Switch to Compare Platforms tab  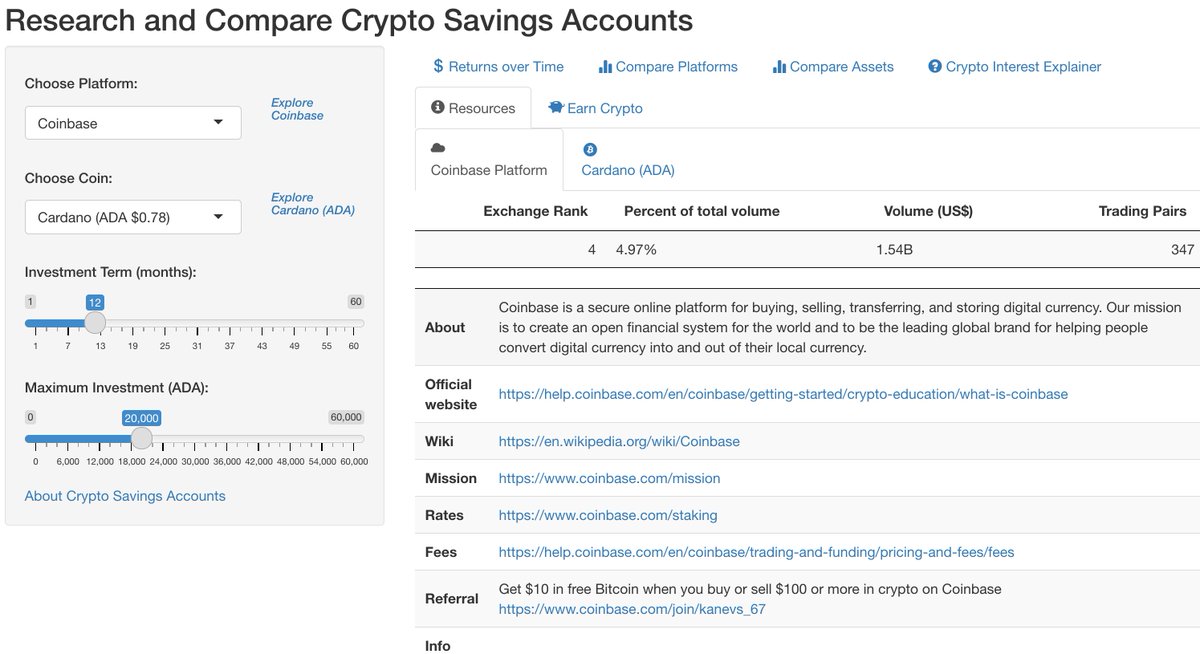[668, 67]
